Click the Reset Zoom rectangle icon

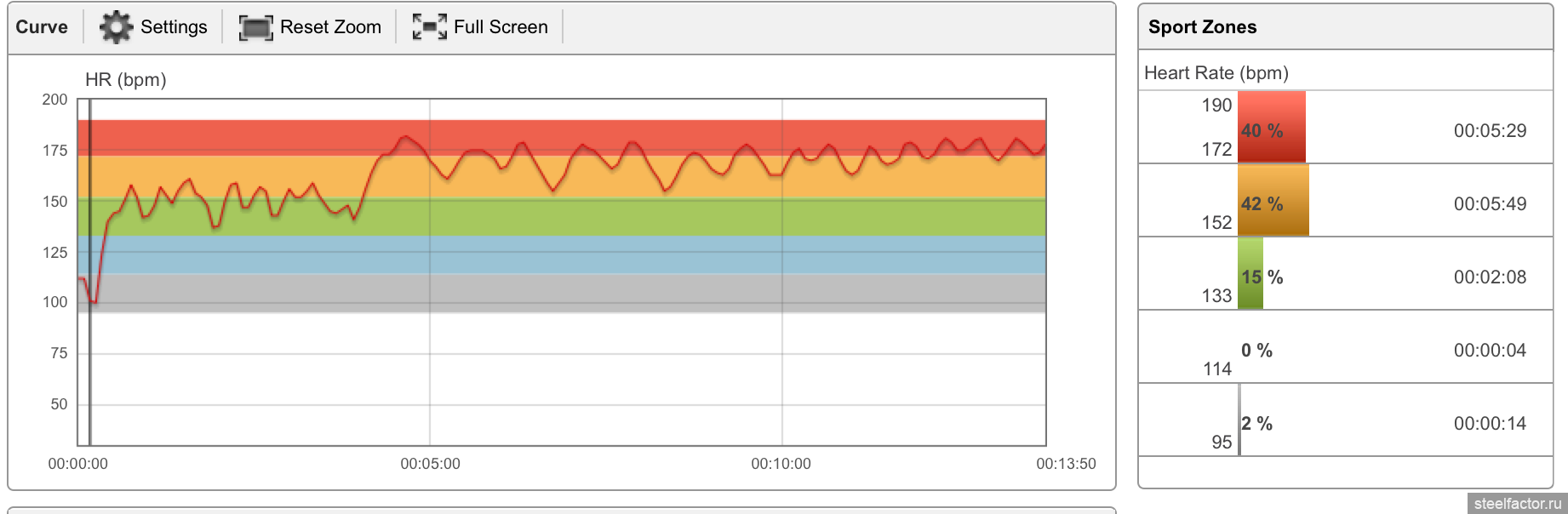point(255,27)
